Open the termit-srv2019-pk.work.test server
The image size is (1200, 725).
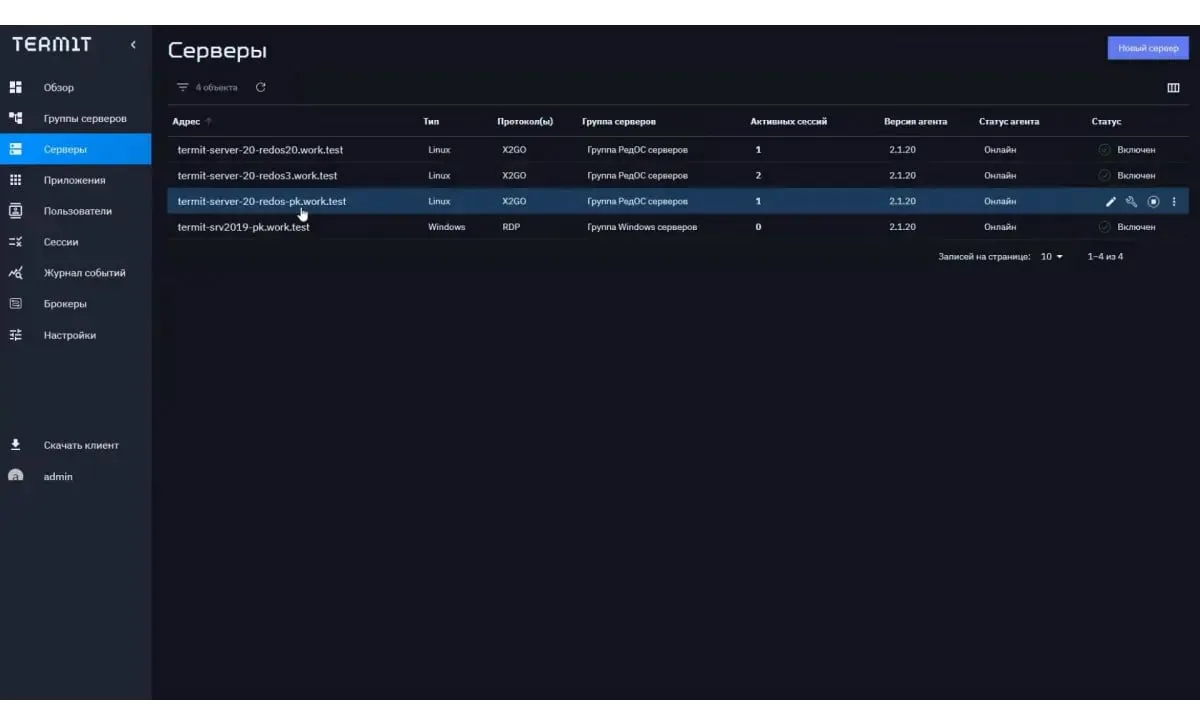243,227
